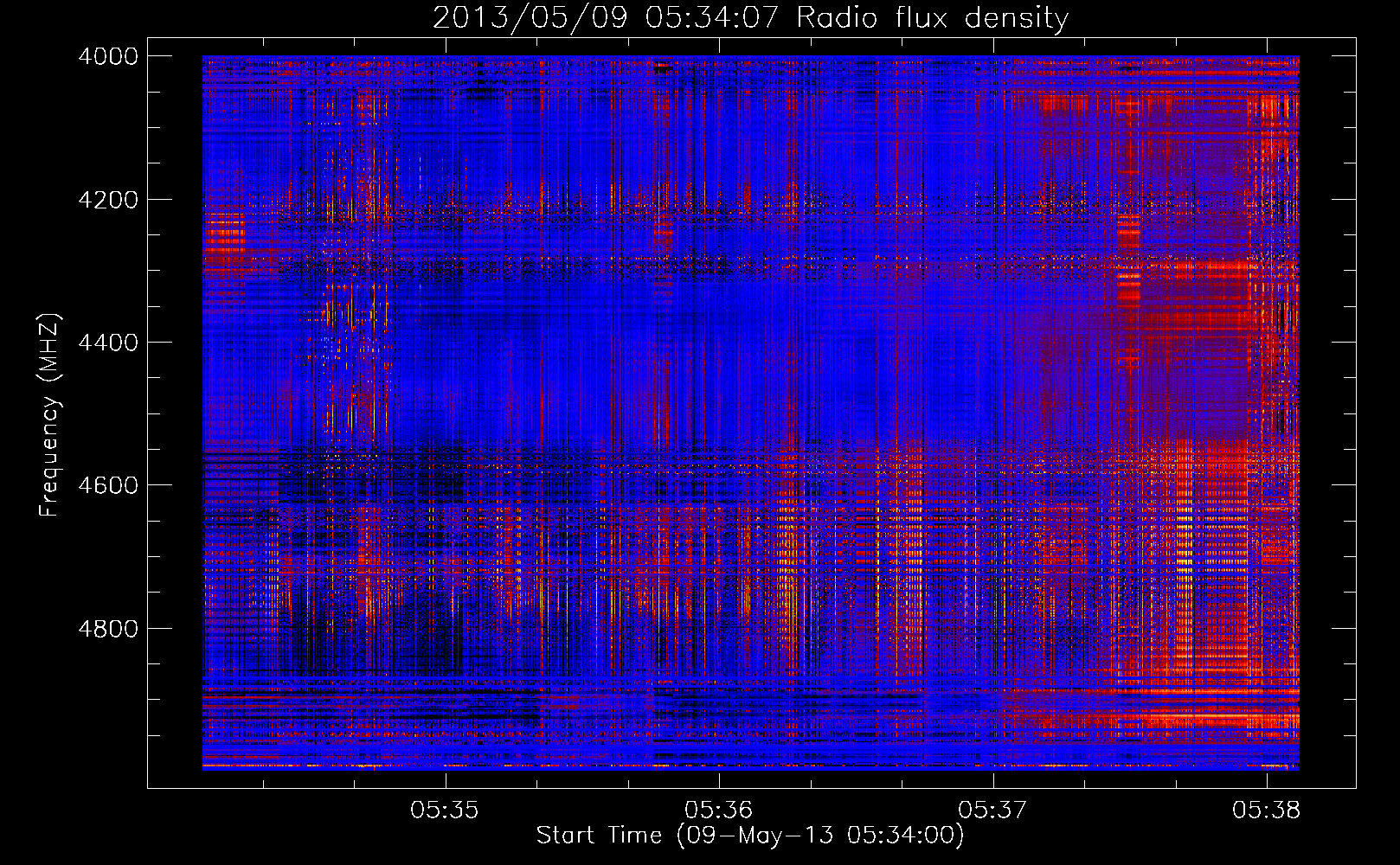Click the 05:36 time axis label

coord(719,810)
